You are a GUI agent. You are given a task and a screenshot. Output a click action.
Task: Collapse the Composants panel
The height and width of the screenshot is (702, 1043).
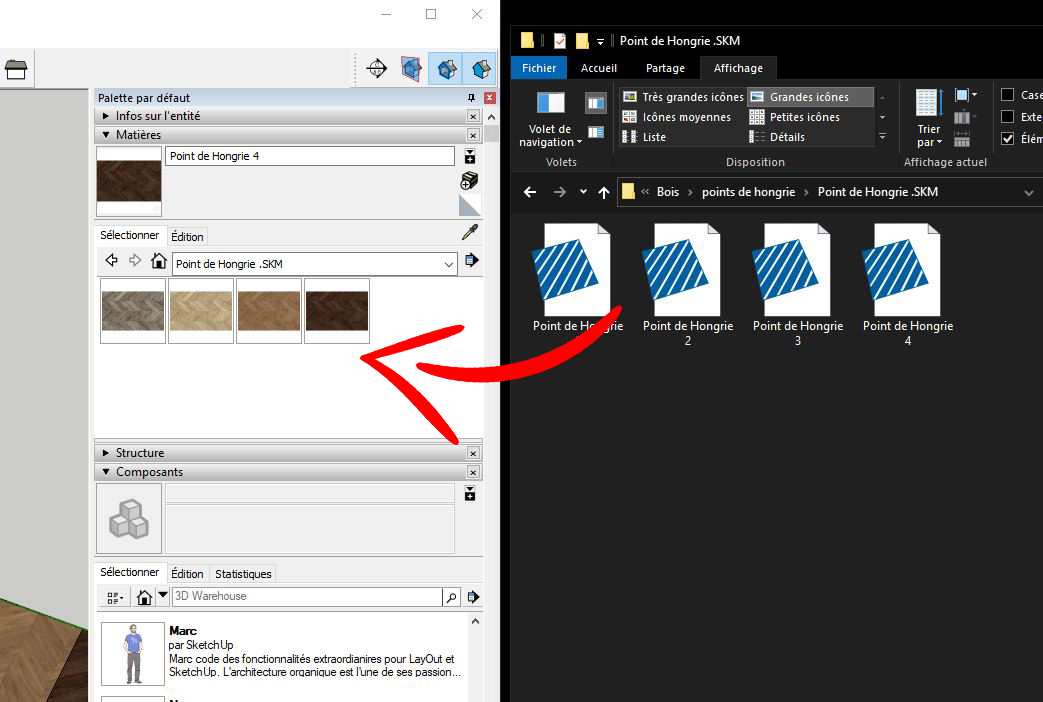(106, 472)
